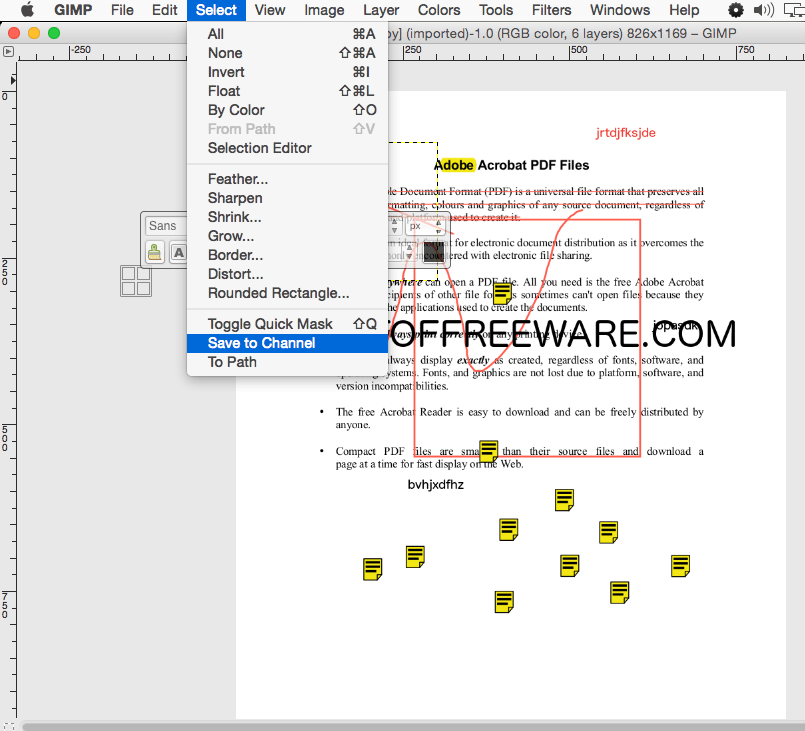The width and height of the screenshot is (805, 731).
Task: Click the clear text style broom icon
Action: click(x=155, y=252)
